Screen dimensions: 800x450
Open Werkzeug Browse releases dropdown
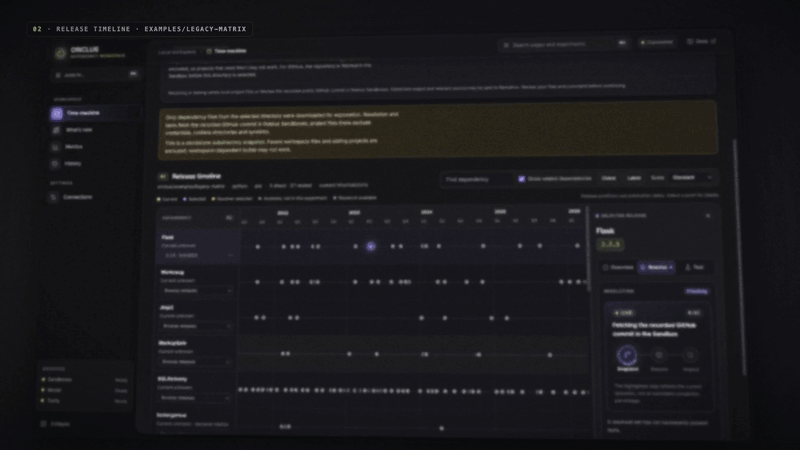point(197,290)
